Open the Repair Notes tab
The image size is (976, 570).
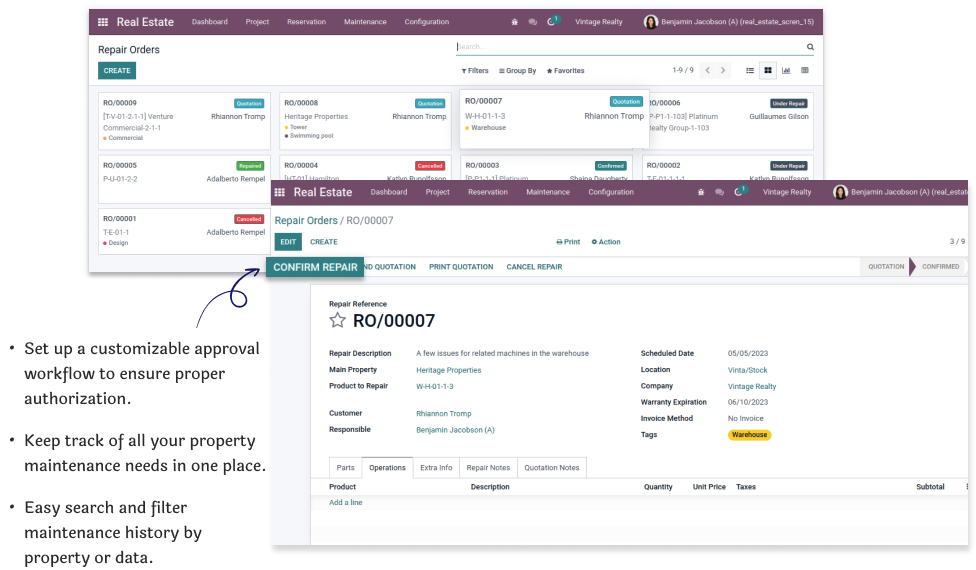[x=488, y=467]
